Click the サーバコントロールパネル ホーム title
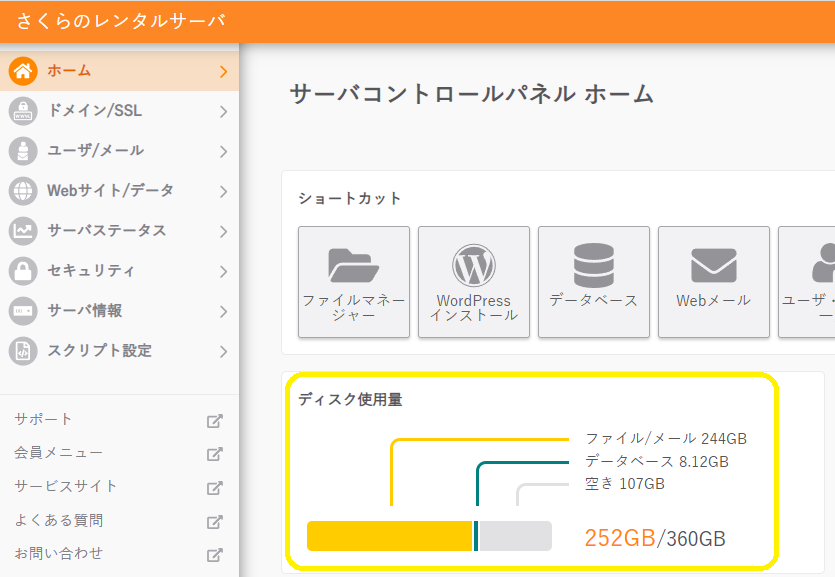Image resolution: width=835 pixels, height=577 pixels. tap(472, 94)
